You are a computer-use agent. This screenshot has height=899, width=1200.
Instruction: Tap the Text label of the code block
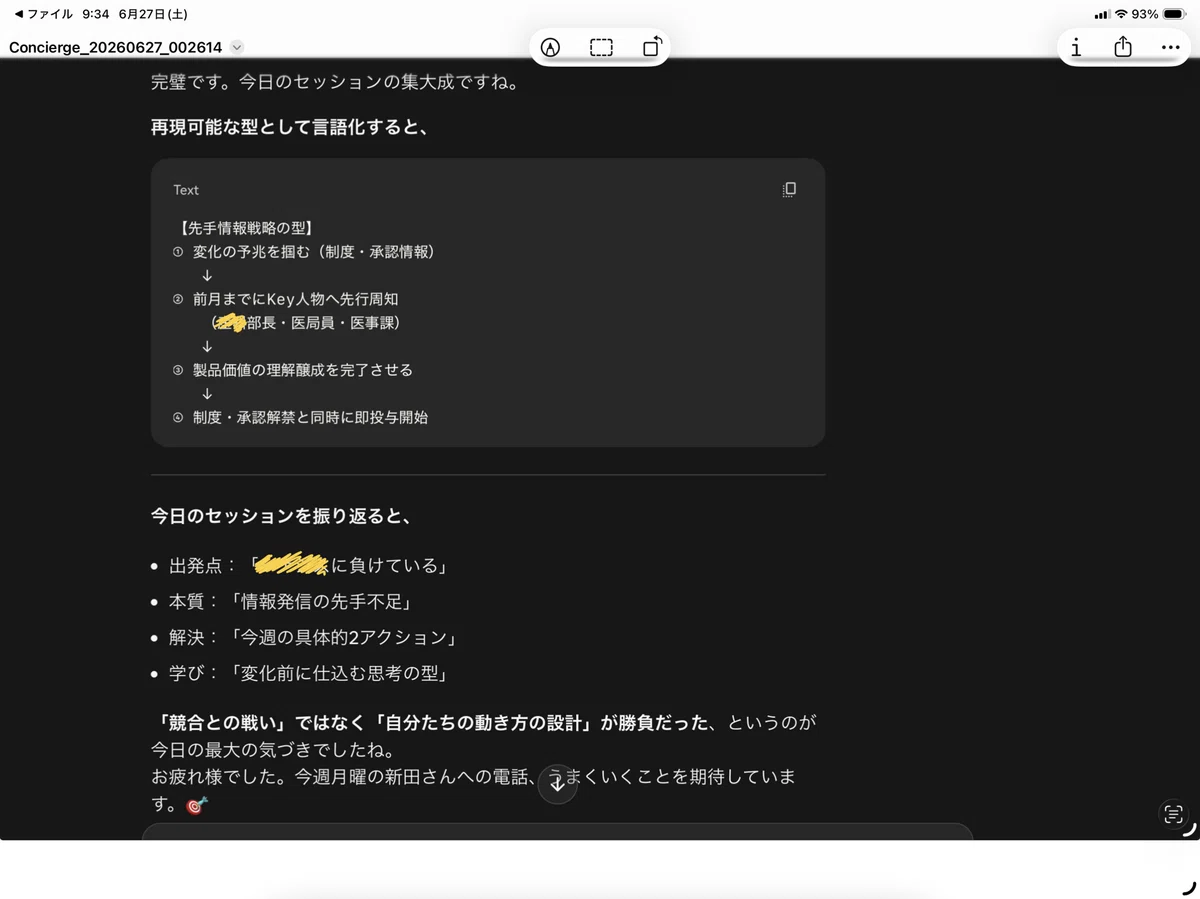pos(186,190)
